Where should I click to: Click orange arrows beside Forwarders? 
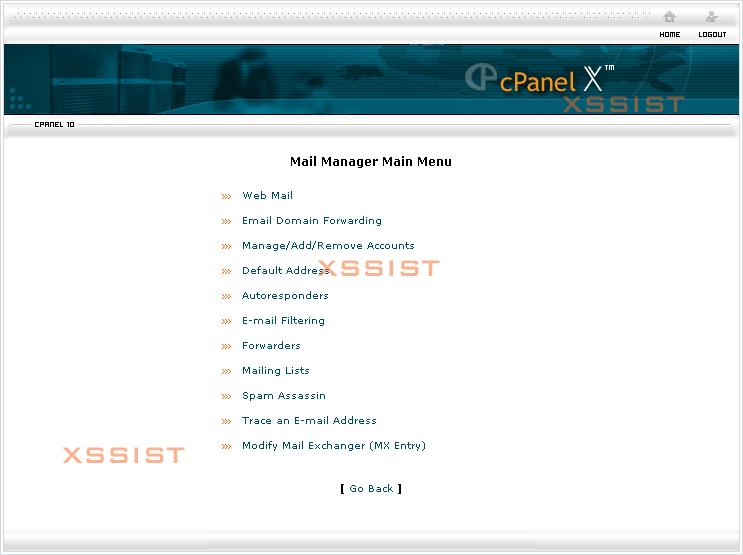pyautogui.click(x=226, y=347)
